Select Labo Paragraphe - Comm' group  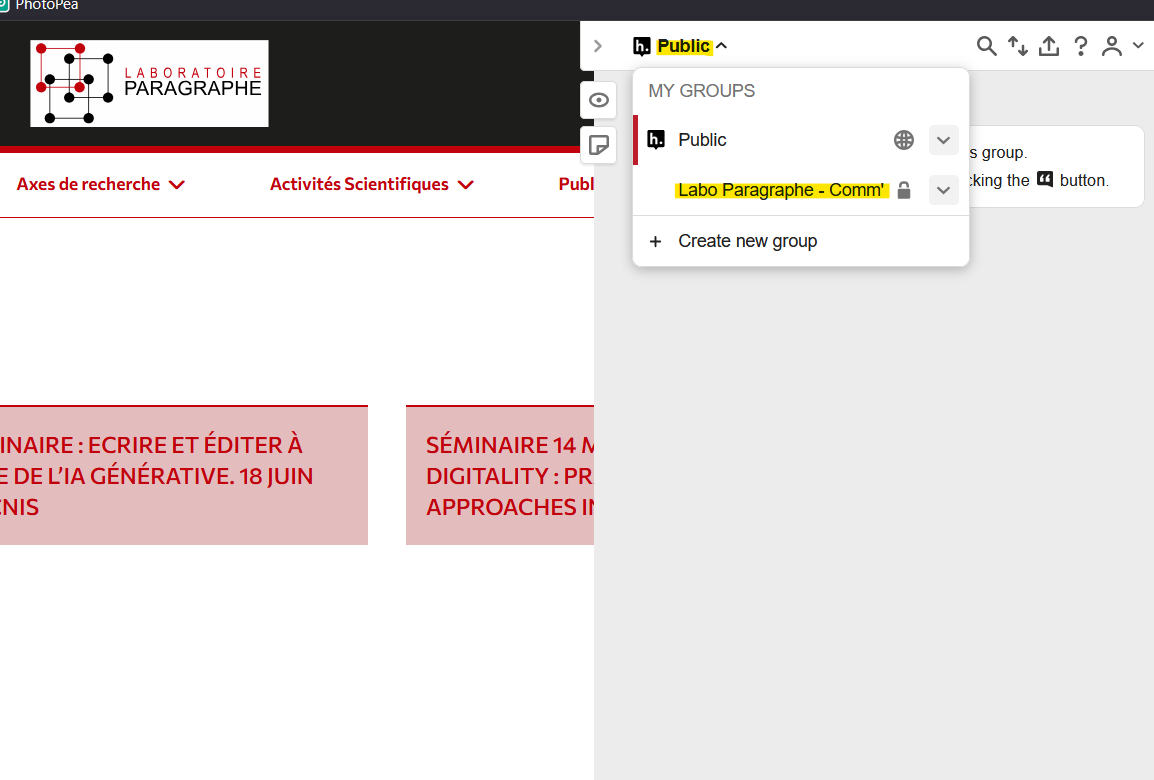click(x=781, y=190)
